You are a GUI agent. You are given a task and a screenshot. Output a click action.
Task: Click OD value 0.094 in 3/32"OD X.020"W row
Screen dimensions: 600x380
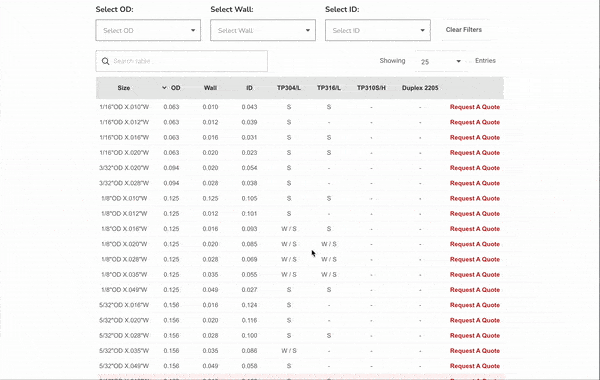pyautogui.click(x=171, y=168)
